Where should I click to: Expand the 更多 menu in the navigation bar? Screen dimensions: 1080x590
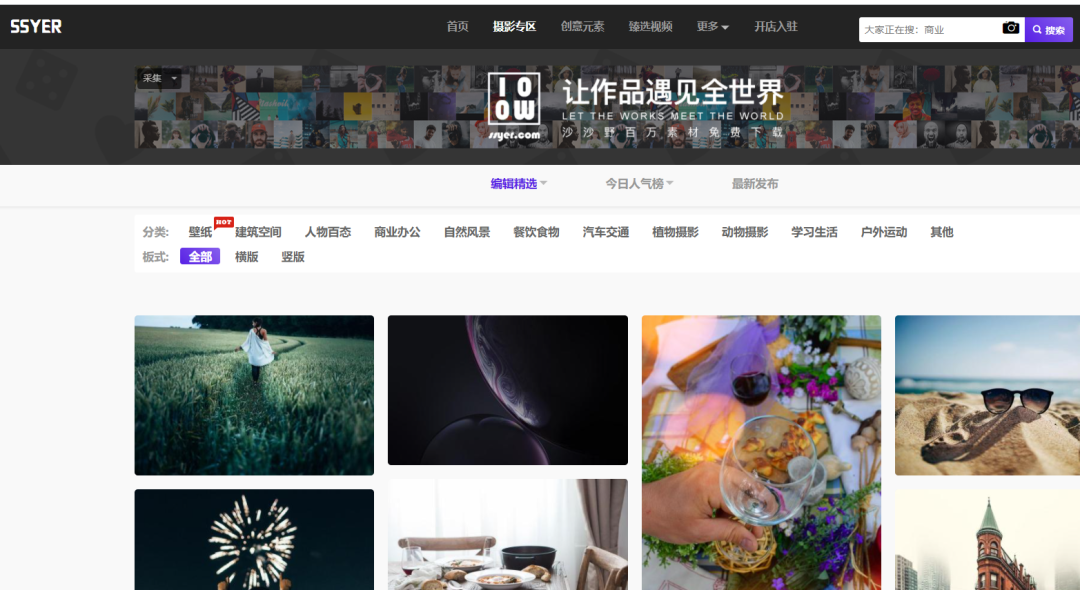[712, 27]
